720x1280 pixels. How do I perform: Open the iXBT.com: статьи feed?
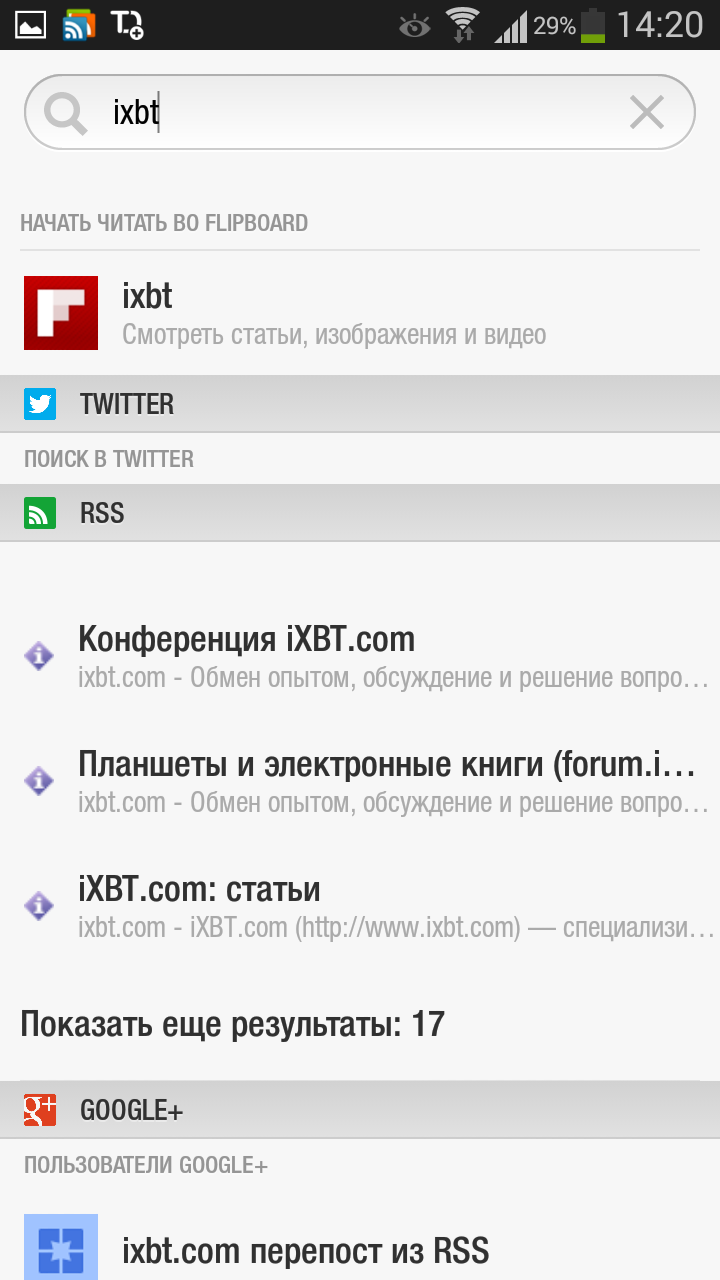[x=360, y=906]
